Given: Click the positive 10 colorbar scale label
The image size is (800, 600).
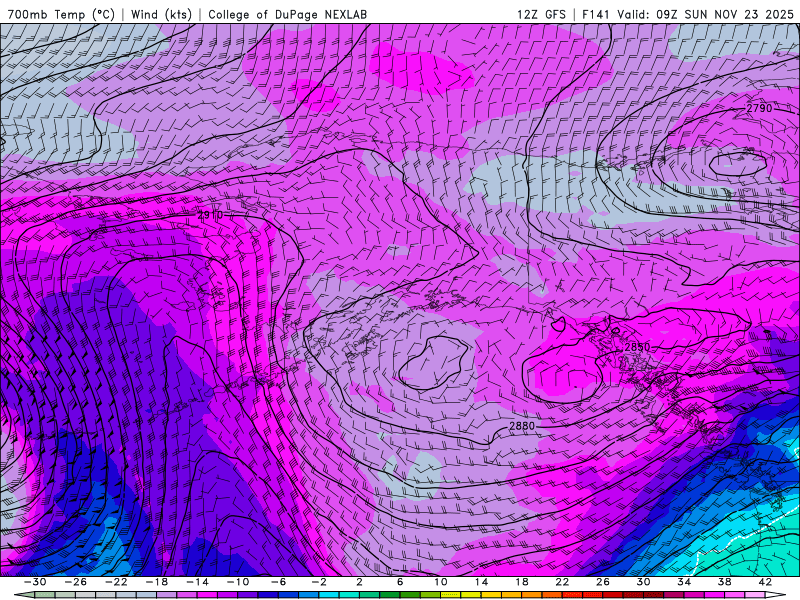Looking at the screenshot, I should coord(441,582).
